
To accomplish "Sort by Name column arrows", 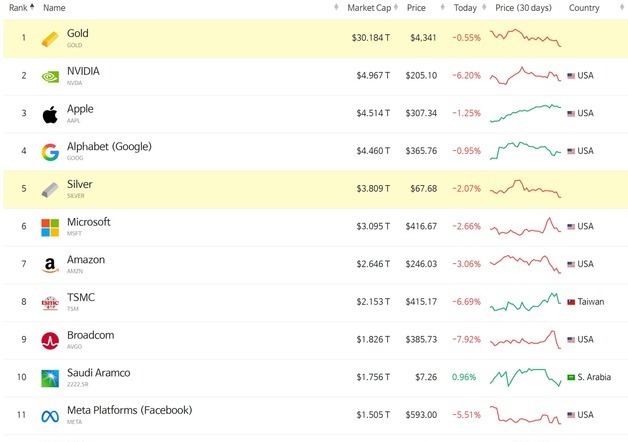I will pos(336,7).
